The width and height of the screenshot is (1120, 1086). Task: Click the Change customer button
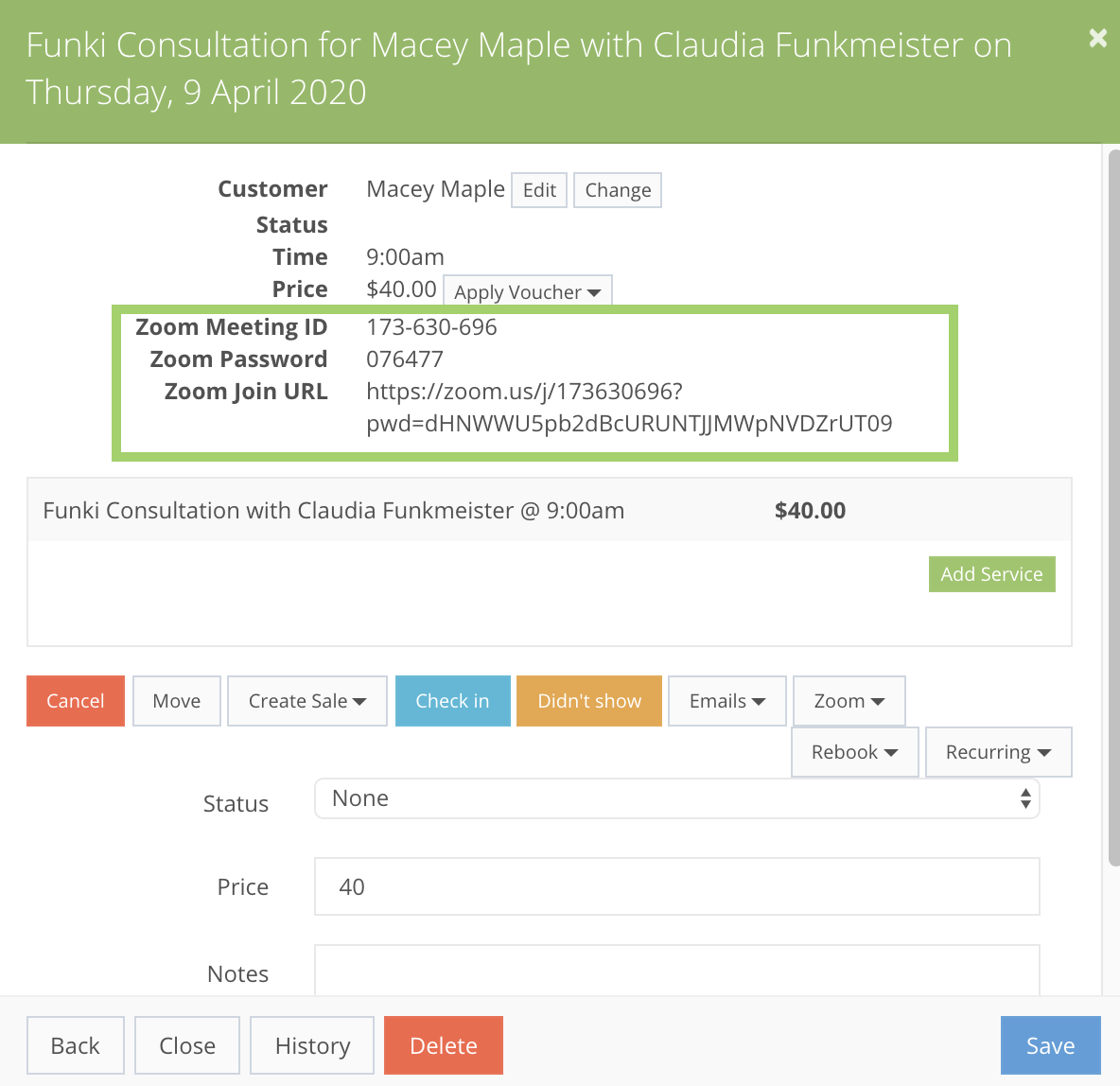[618, 190]
